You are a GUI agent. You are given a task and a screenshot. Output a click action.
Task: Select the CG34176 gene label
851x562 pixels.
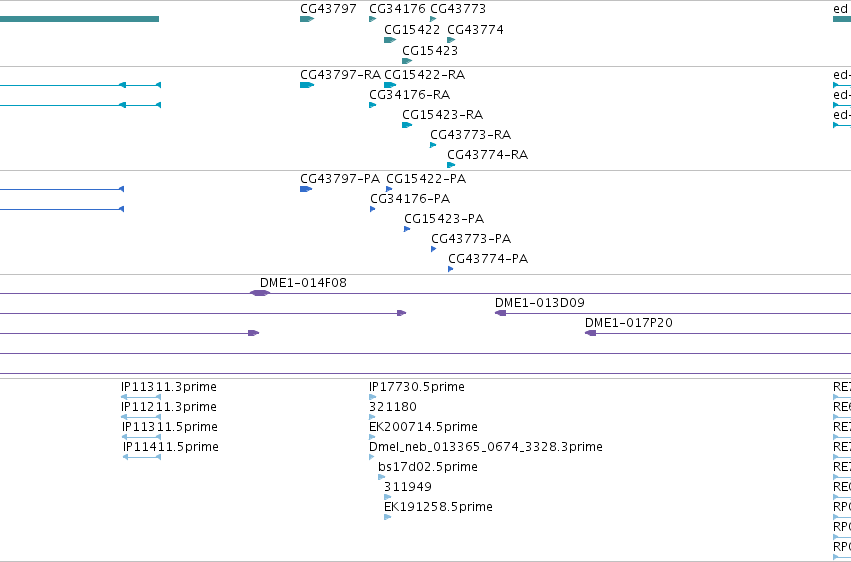click(x=397, y=9)
